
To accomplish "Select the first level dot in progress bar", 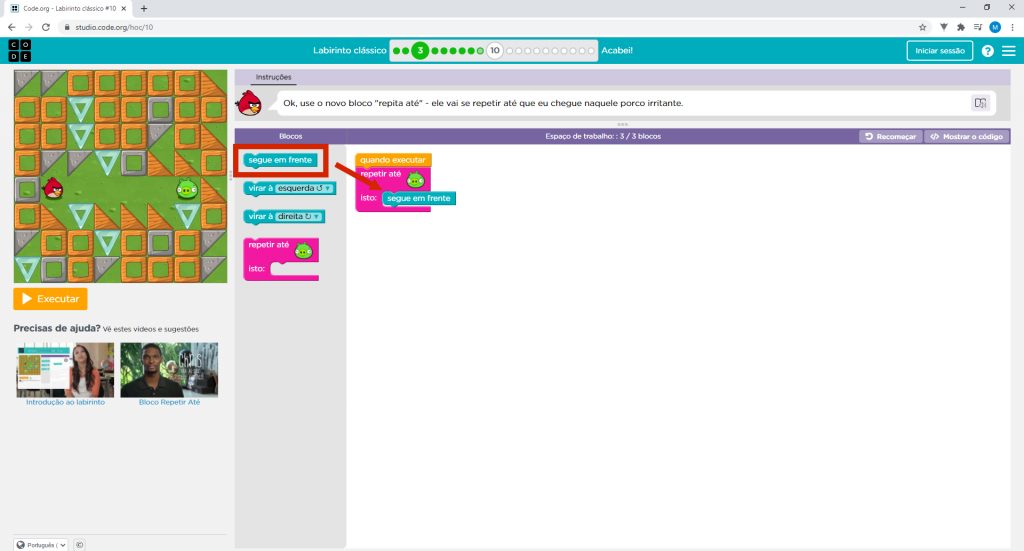I will click(396, 51).
